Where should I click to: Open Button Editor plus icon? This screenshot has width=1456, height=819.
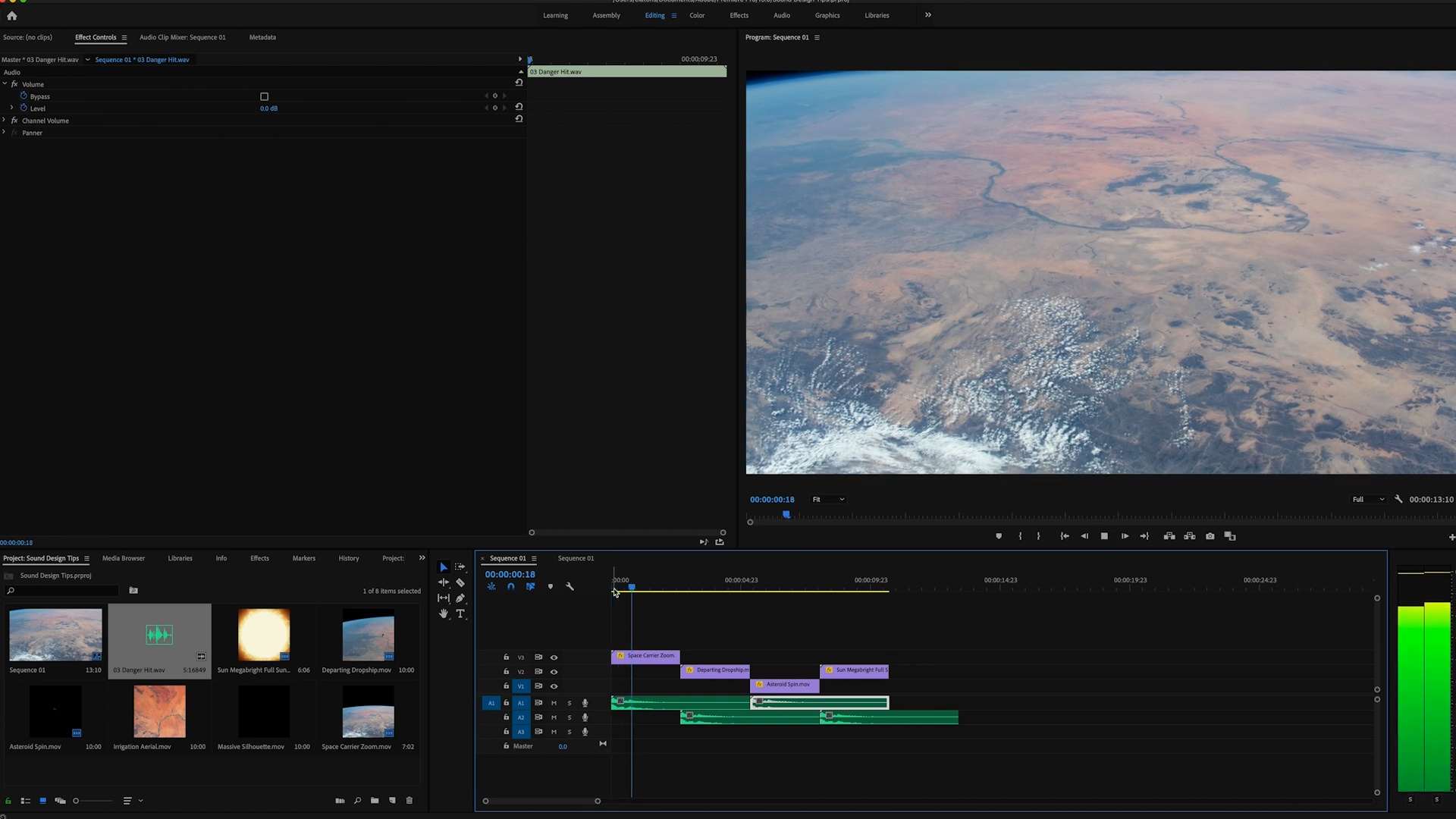[1451, 537]
